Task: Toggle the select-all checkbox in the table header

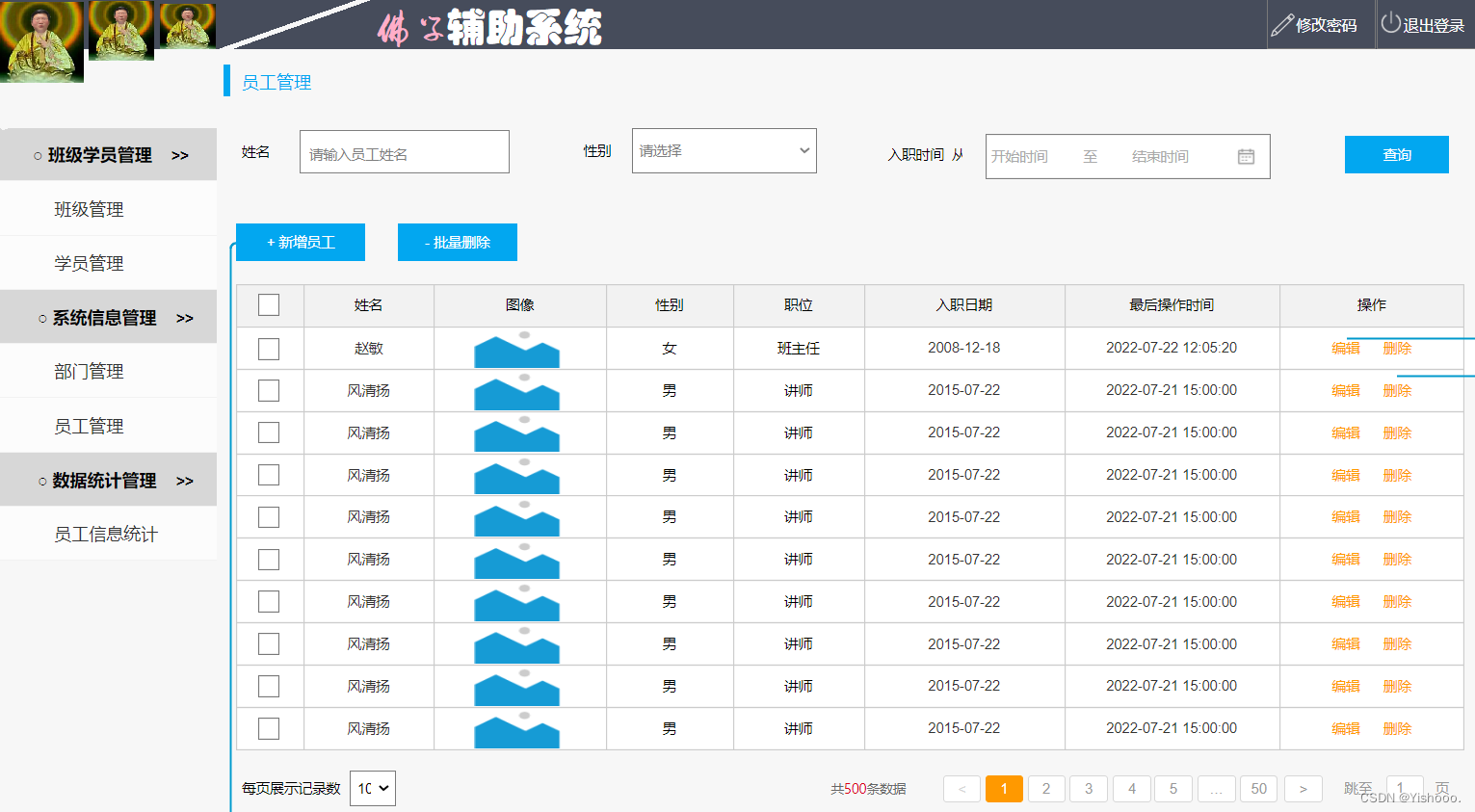Action: 269,305
